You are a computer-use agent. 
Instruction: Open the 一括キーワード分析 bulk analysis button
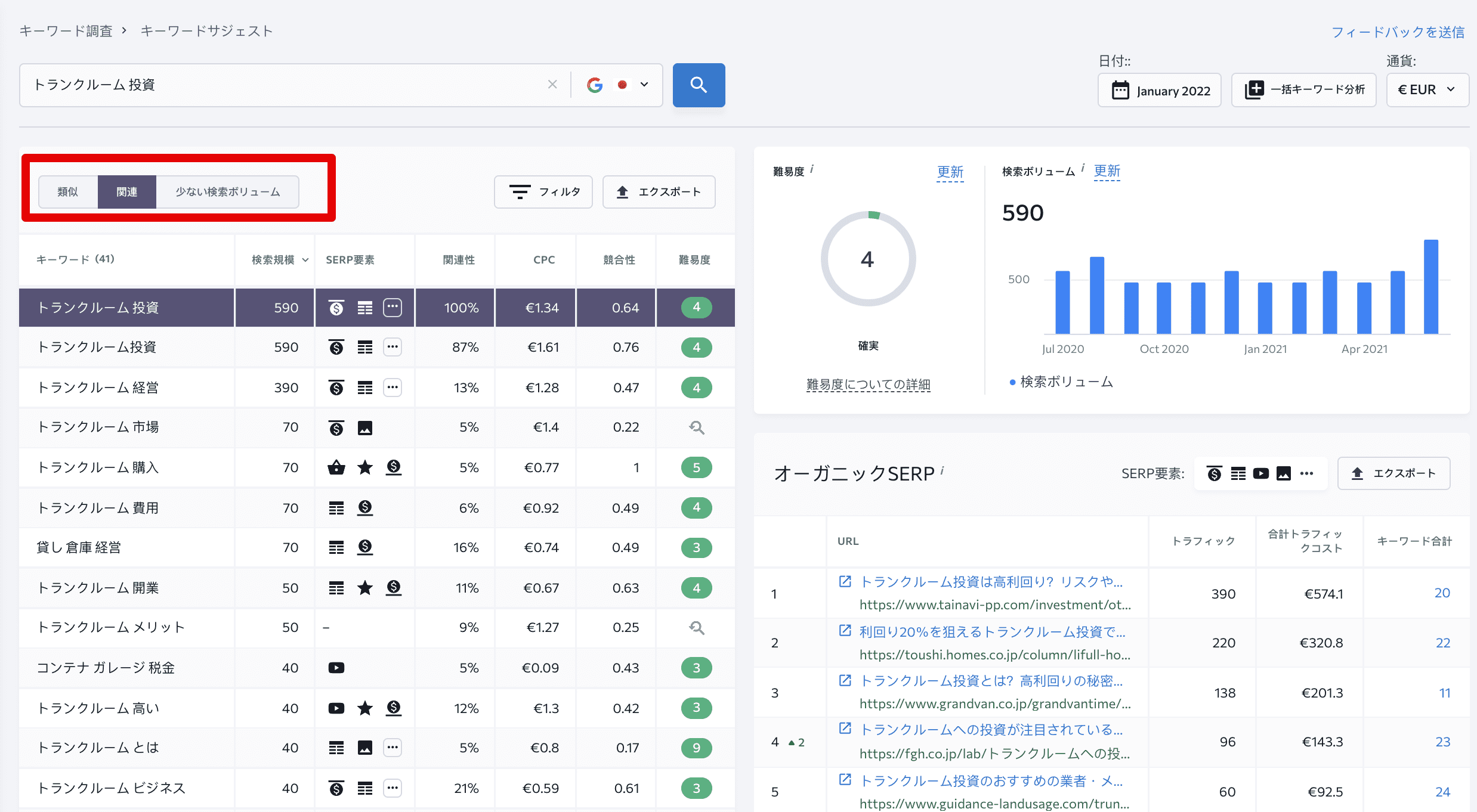pos(1304,90)
